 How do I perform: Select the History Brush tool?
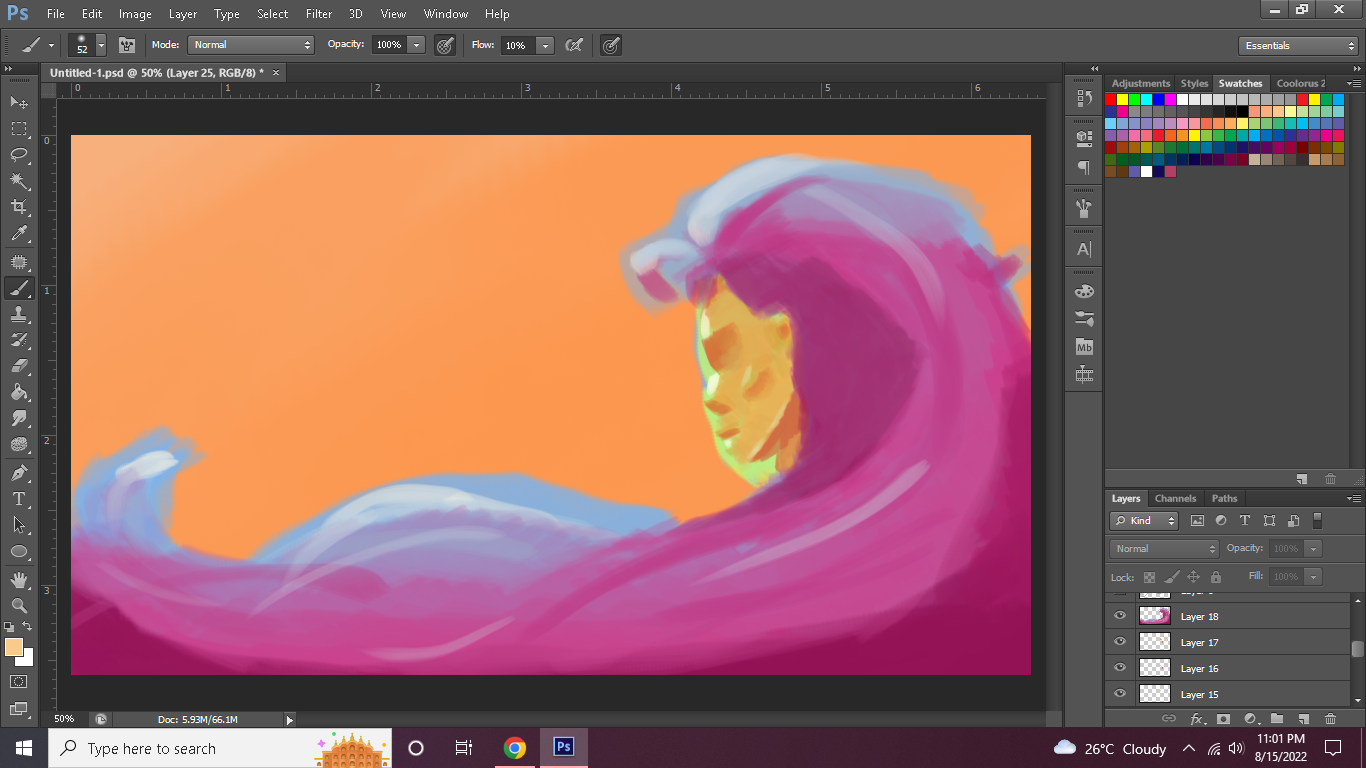(19, 340)
